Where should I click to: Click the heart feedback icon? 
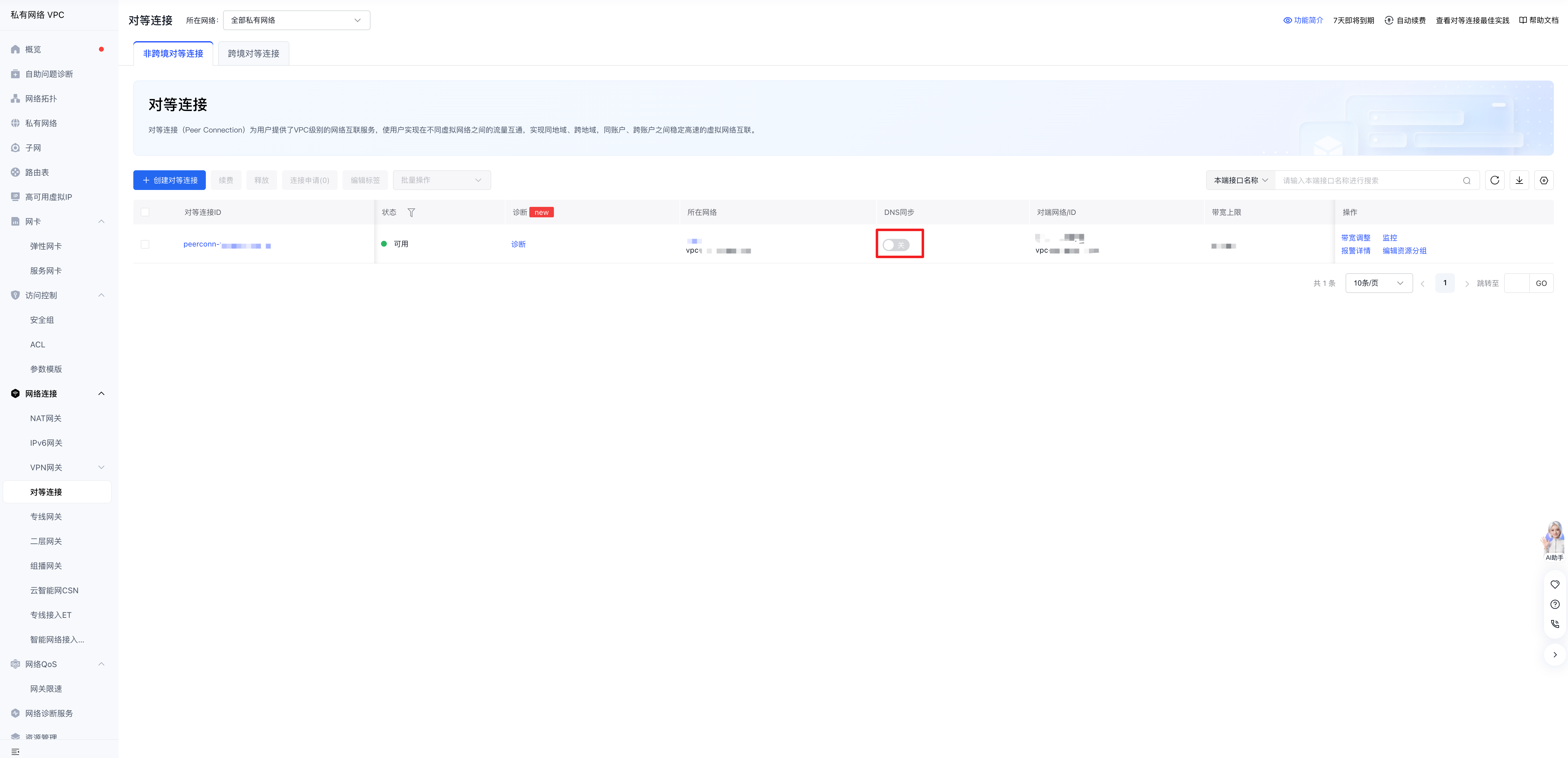click(1554, 584)
